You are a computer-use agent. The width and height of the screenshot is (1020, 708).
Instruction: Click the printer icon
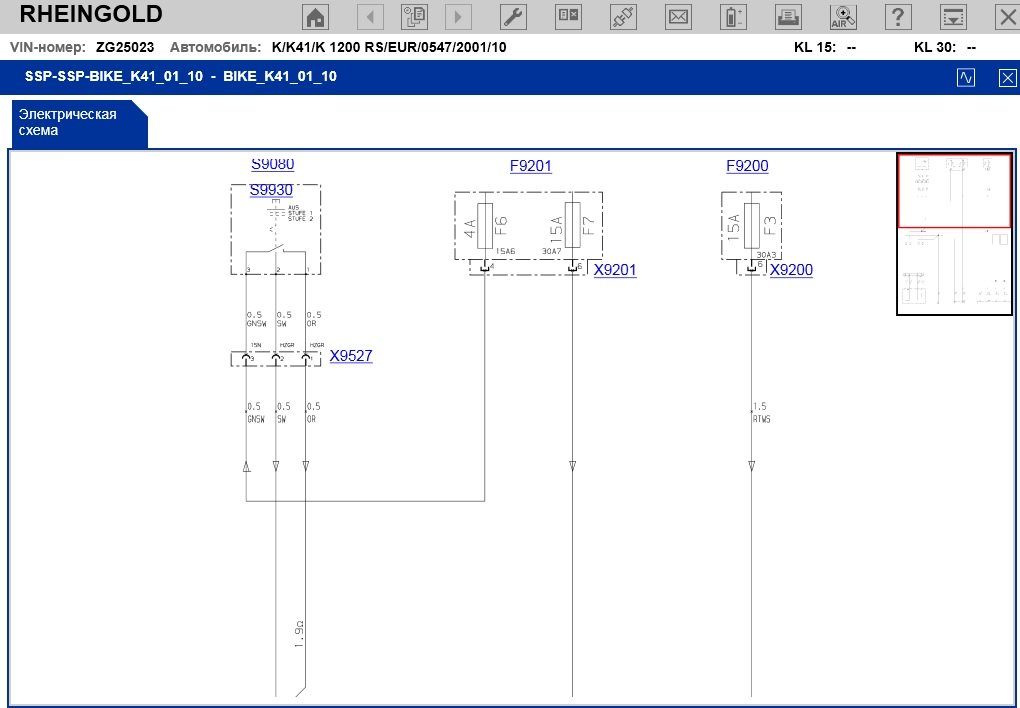pos(789,17)
